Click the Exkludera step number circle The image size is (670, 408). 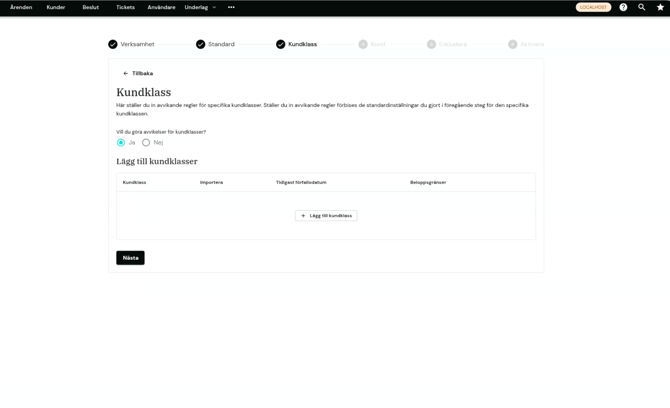click(x=431, y=44)
